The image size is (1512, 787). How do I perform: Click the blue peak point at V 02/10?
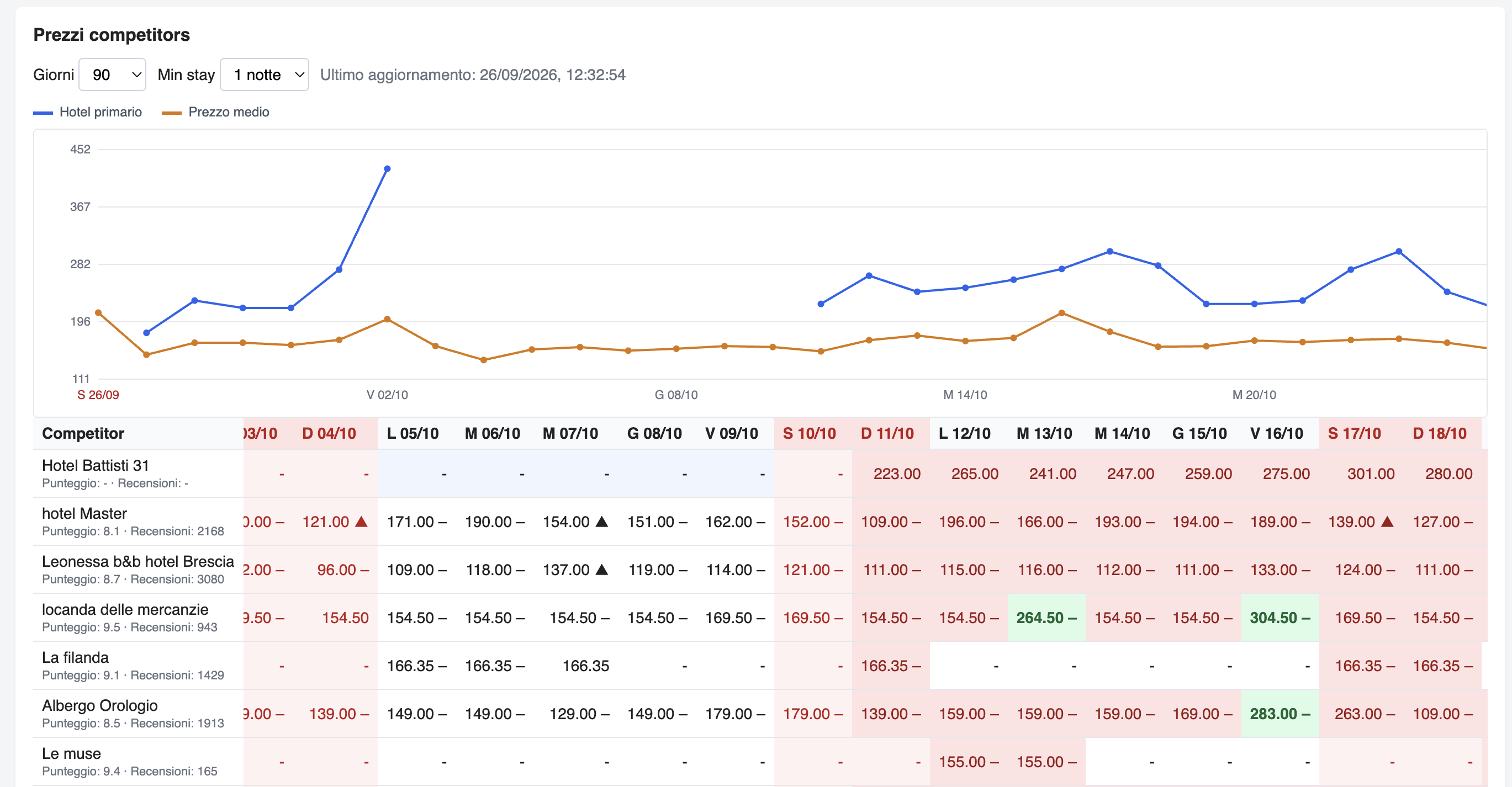387,169
